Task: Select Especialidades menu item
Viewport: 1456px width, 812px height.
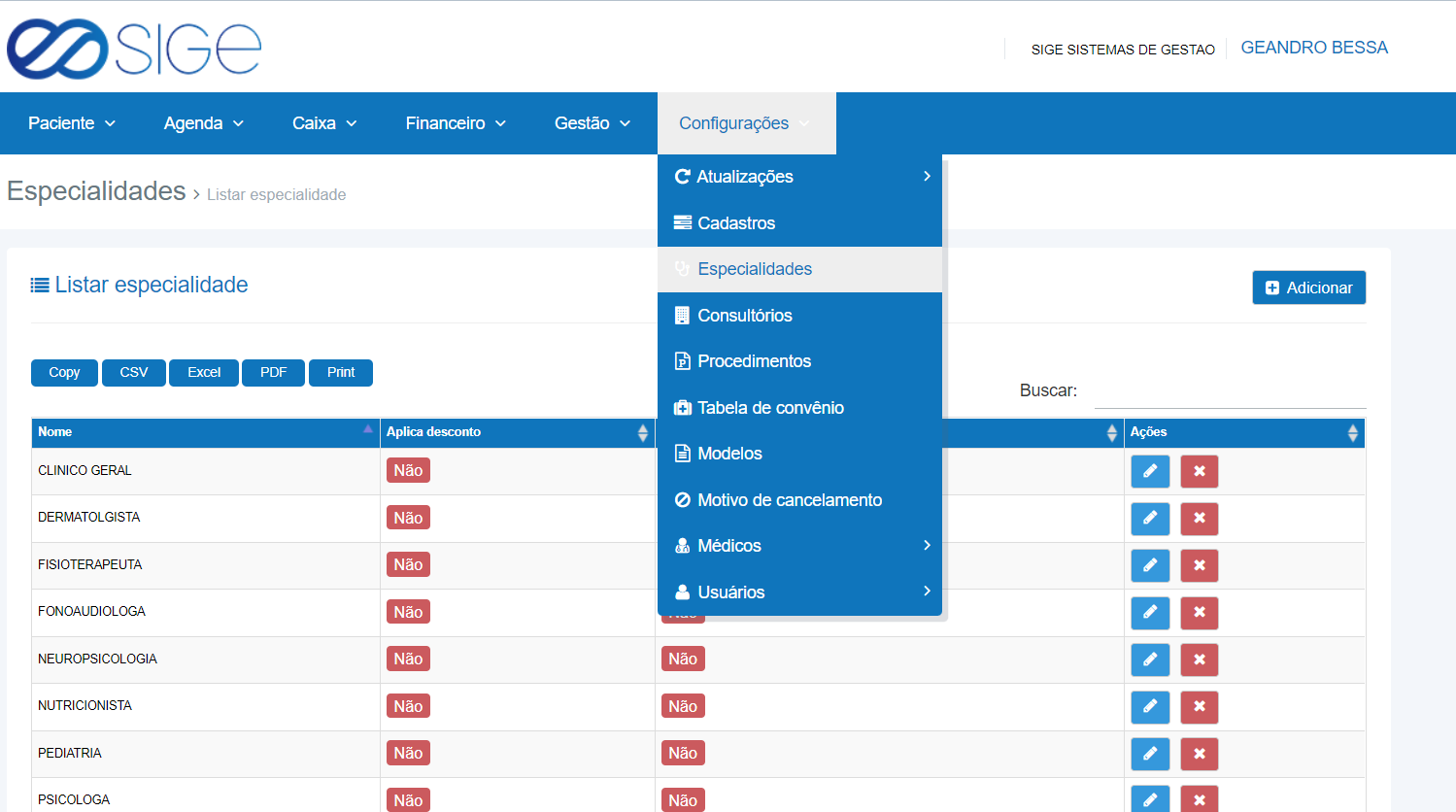Action: pos(799,269)
